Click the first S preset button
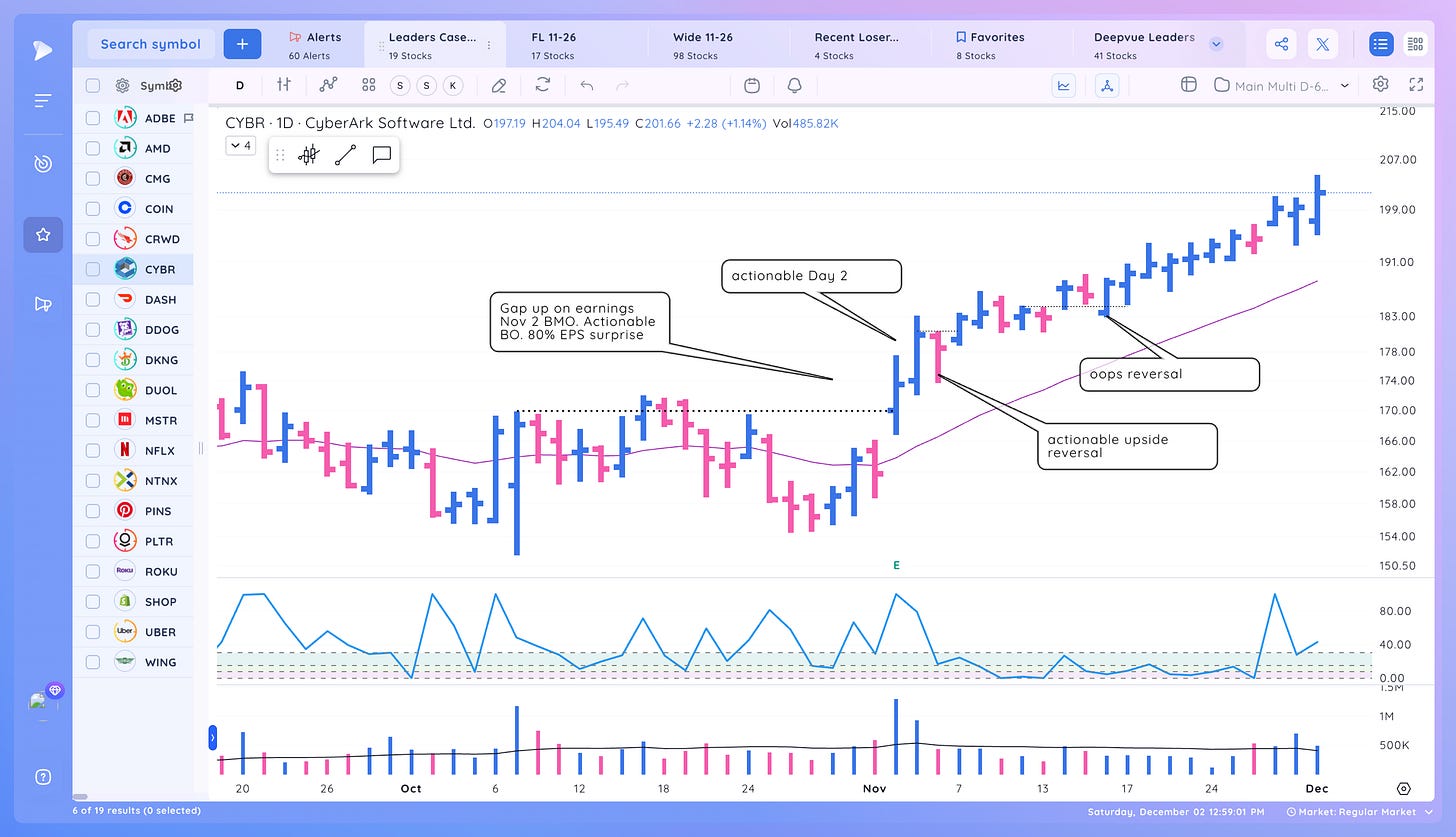Image resolution: width=1456 pixels, height=837 pixels. click(400, 85)
